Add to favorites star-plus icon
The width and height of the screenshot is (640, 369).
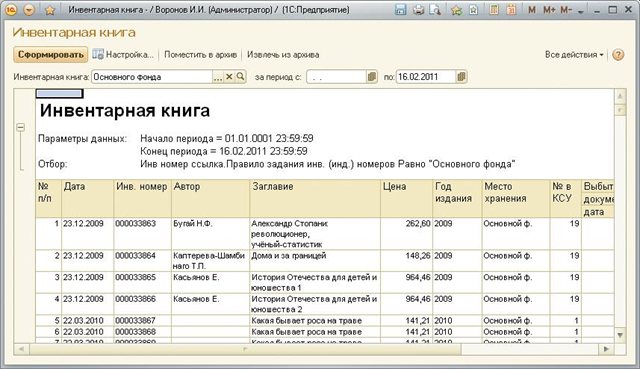[x=456, y=9]
